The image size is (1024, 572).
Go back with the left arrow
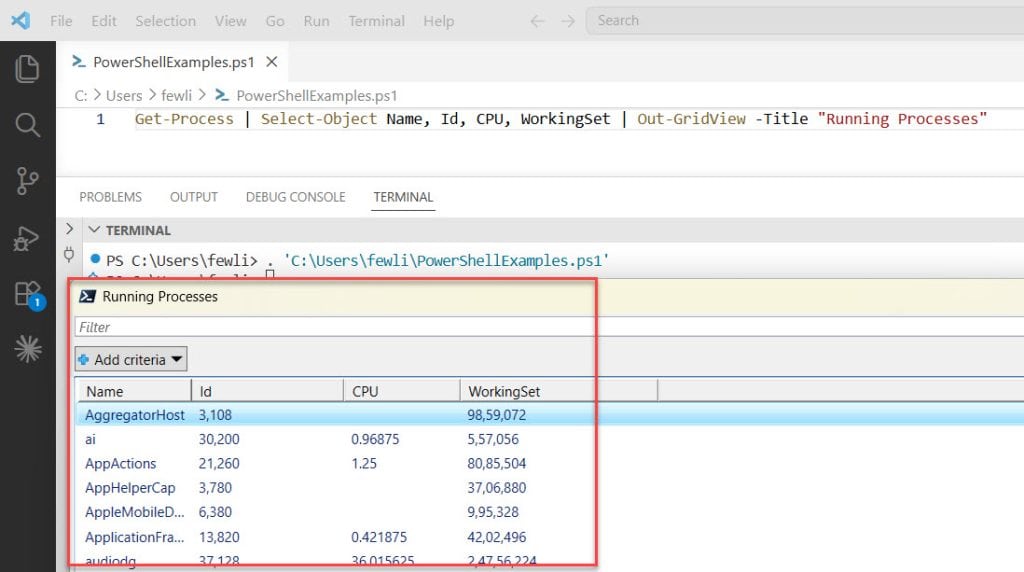pos(537,21)
